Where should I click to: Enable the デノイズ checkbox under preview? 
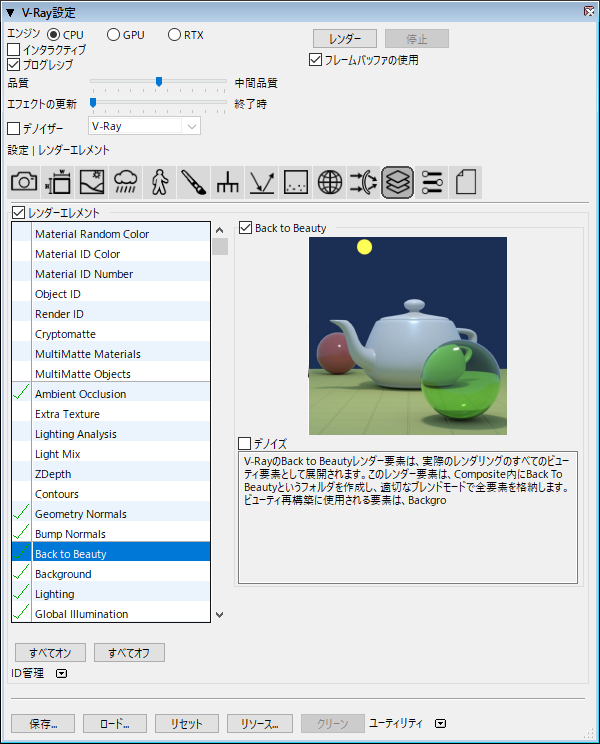click(245, 443)
